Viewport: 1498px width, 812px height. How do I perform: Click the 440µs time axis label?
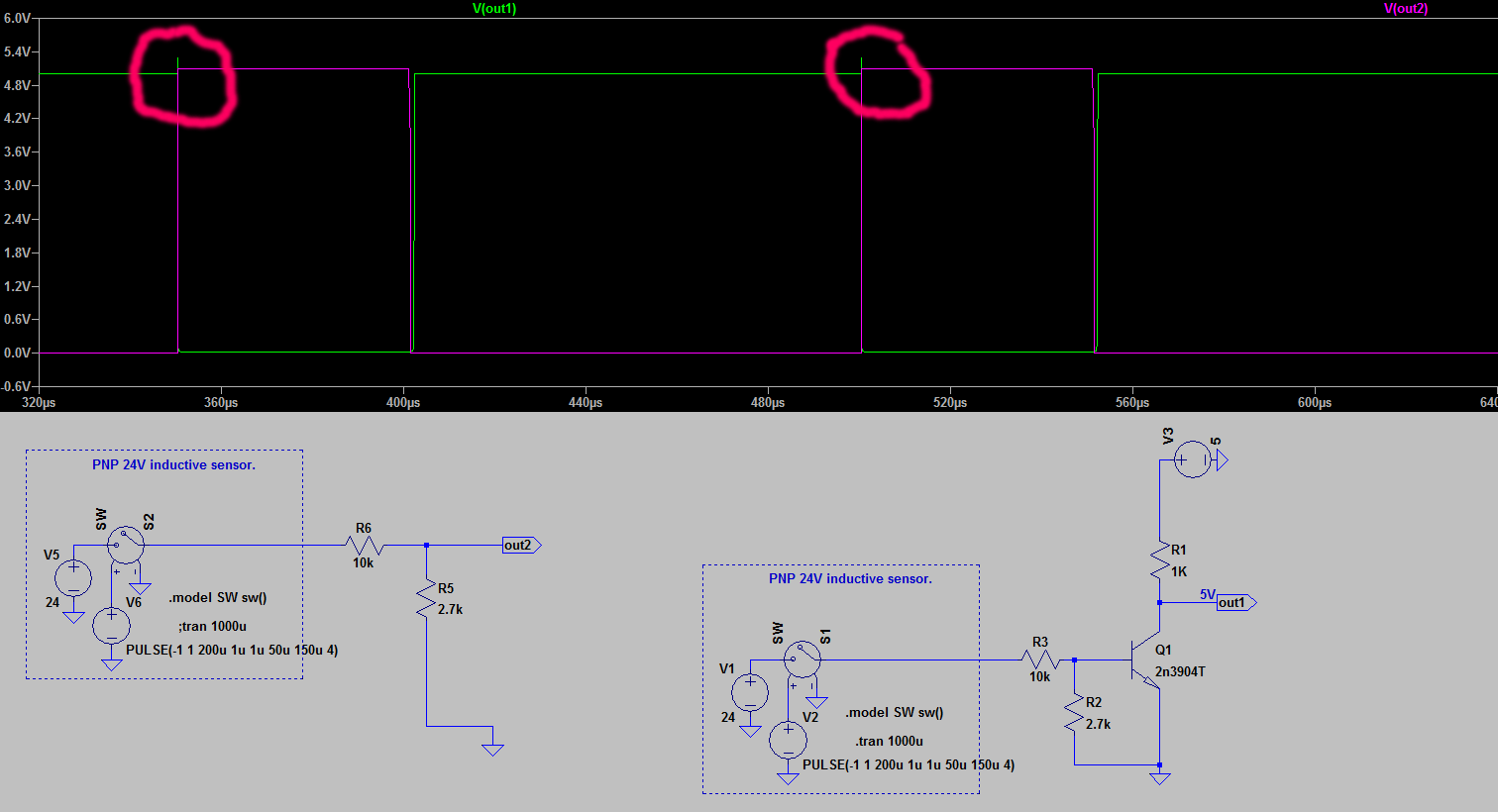[586, 402]
